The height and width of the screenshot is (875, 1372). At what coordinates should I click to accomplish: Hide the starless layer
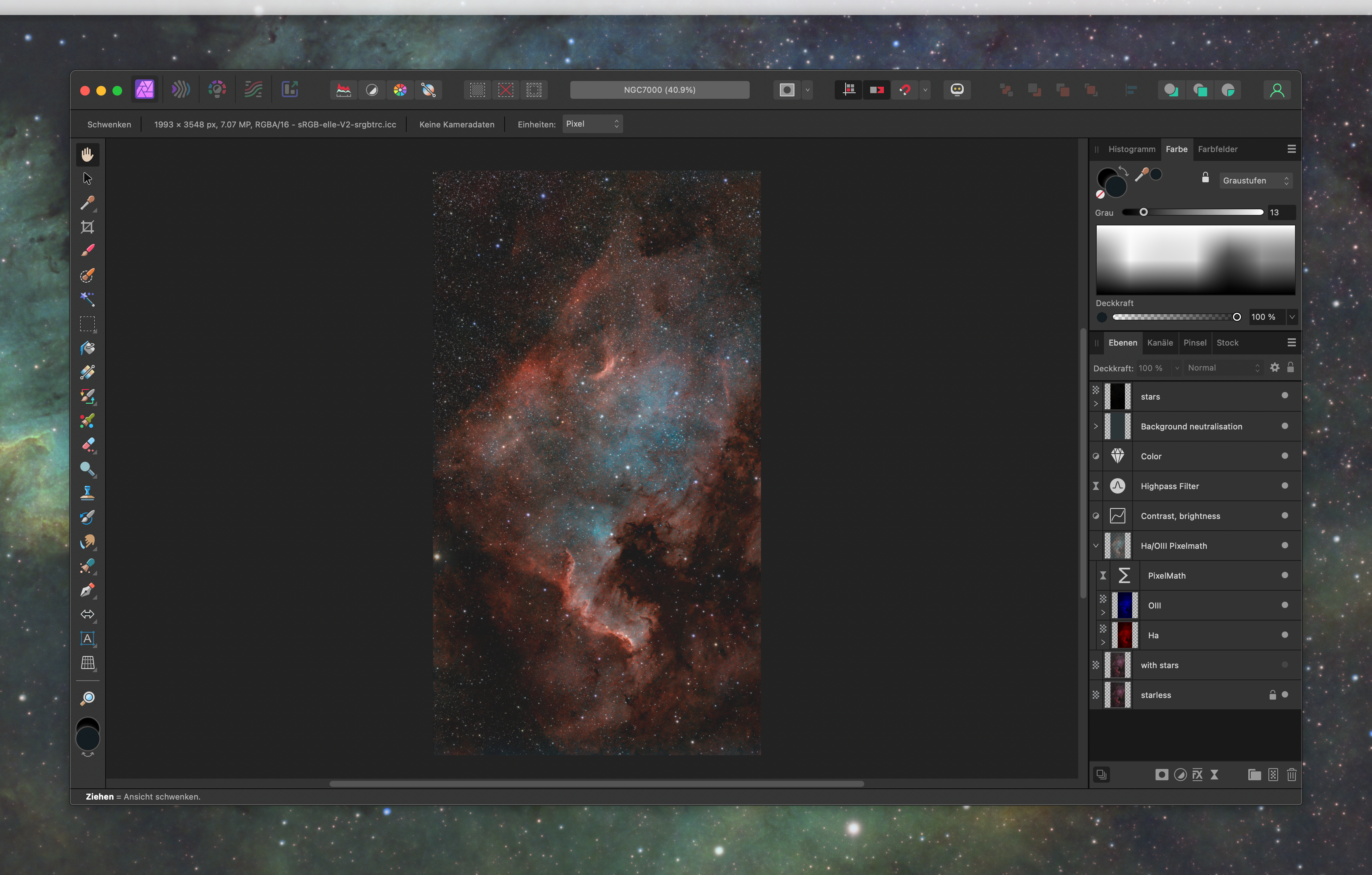(x=1285, y=694)
